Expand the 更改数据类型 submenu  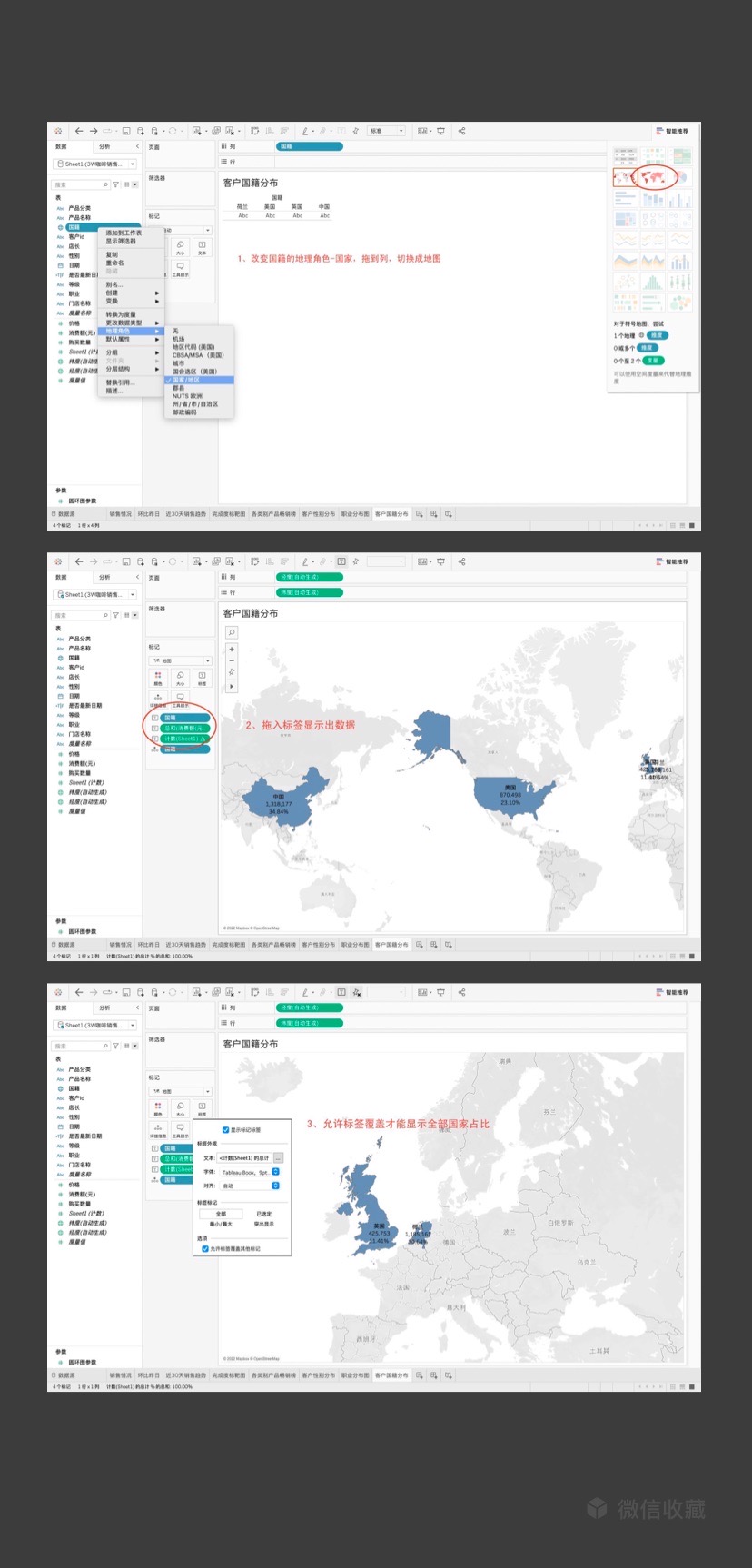point(132,323)
